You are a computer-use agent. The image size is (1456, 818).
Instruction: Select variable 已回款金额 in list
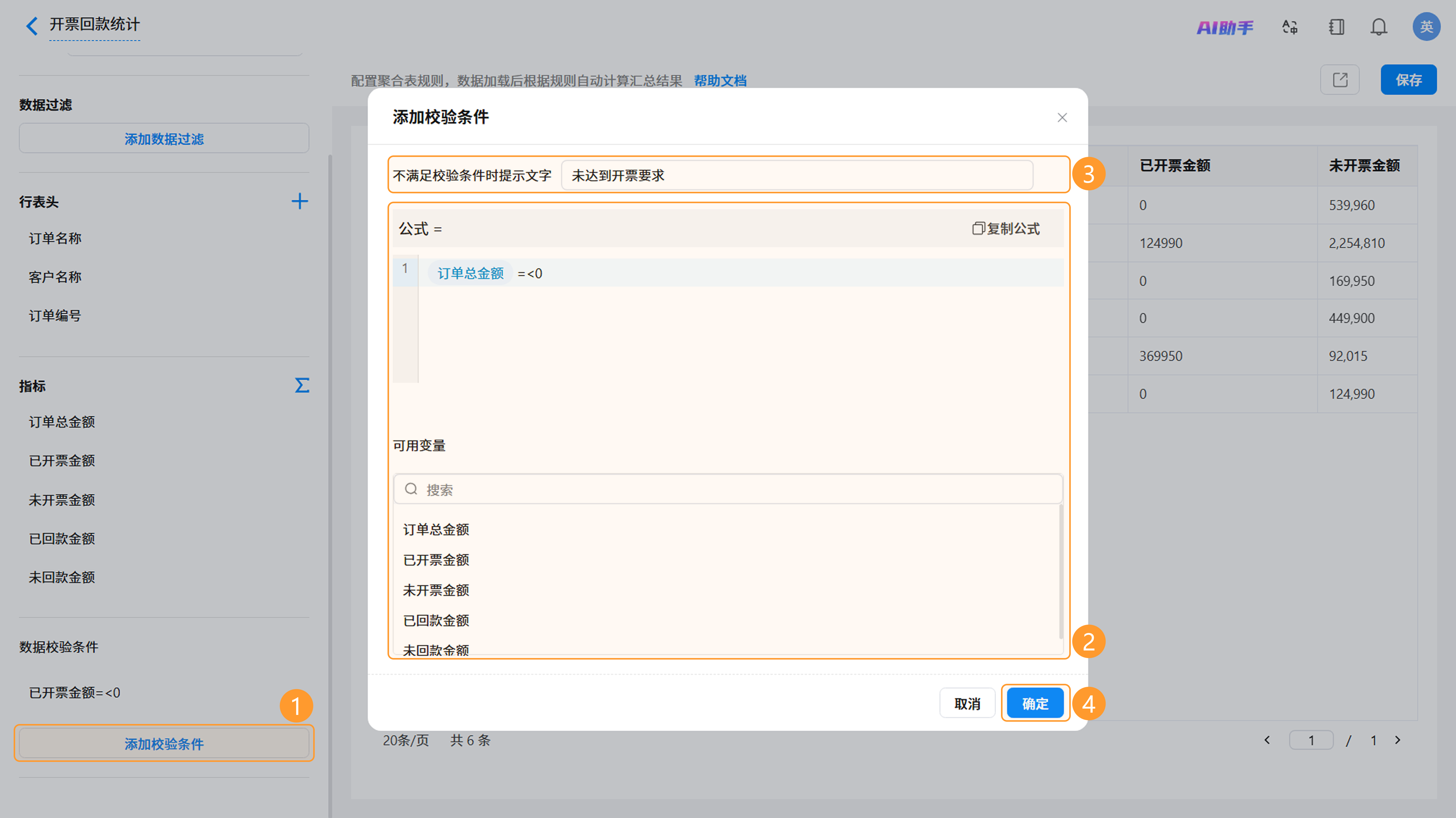pyautogui.click(x=436, y=620)
